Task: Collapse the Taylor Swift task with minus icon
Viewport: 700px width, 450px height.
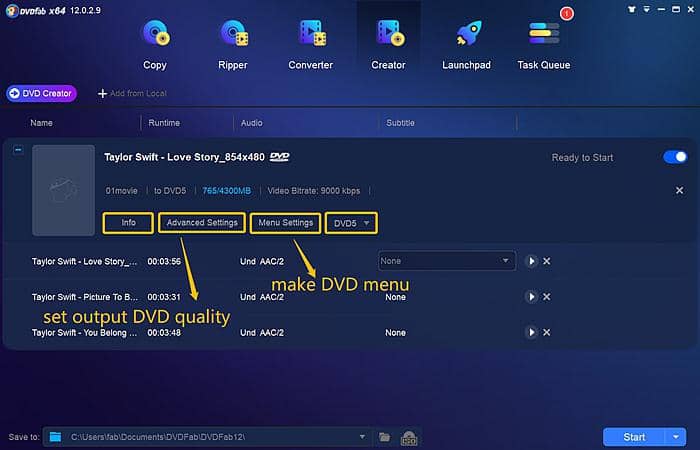Action: click(x=18, y=150)
